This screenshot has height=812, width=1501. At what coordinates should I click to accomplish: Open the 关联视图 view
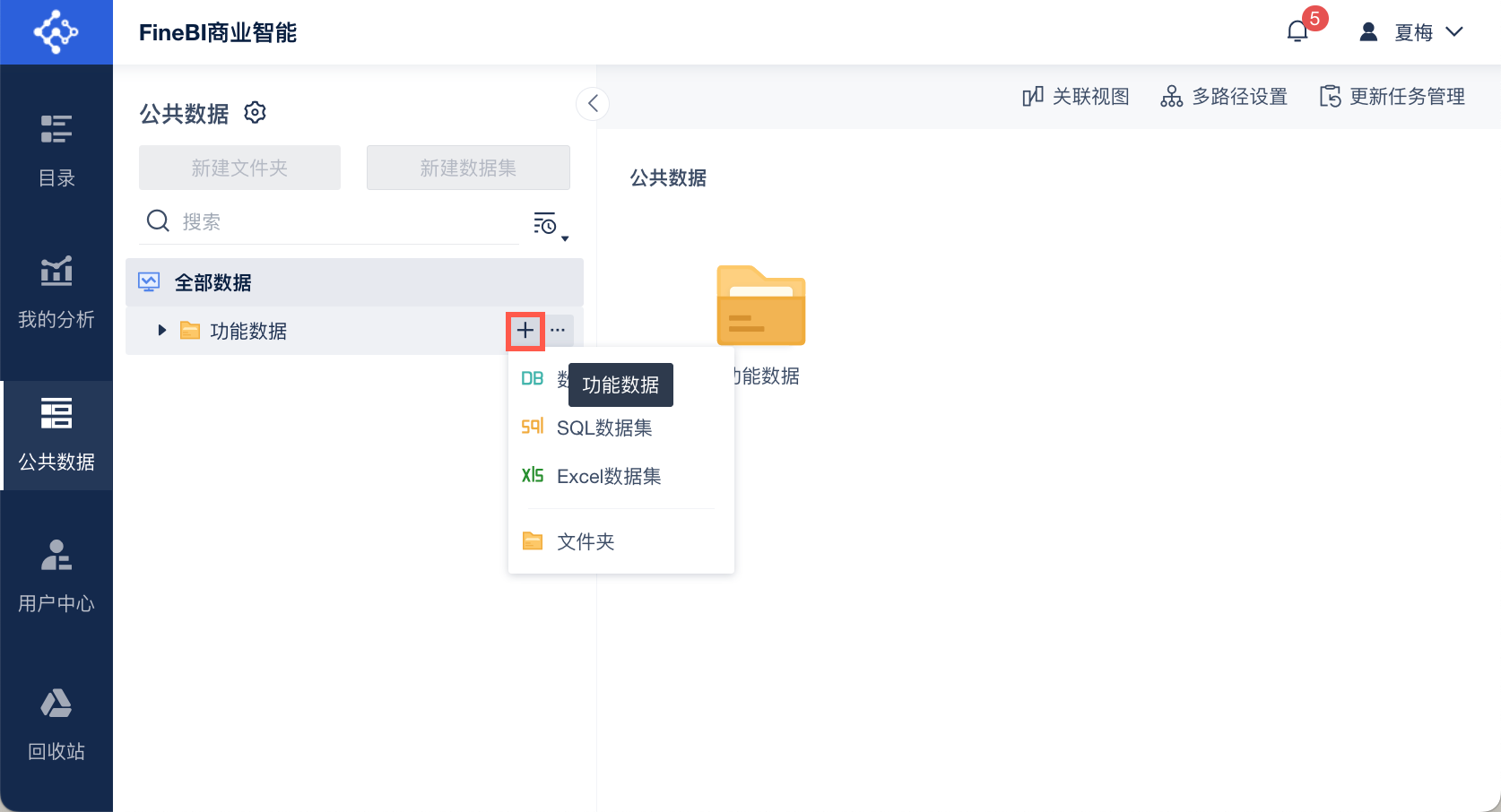click(1076, 97)
